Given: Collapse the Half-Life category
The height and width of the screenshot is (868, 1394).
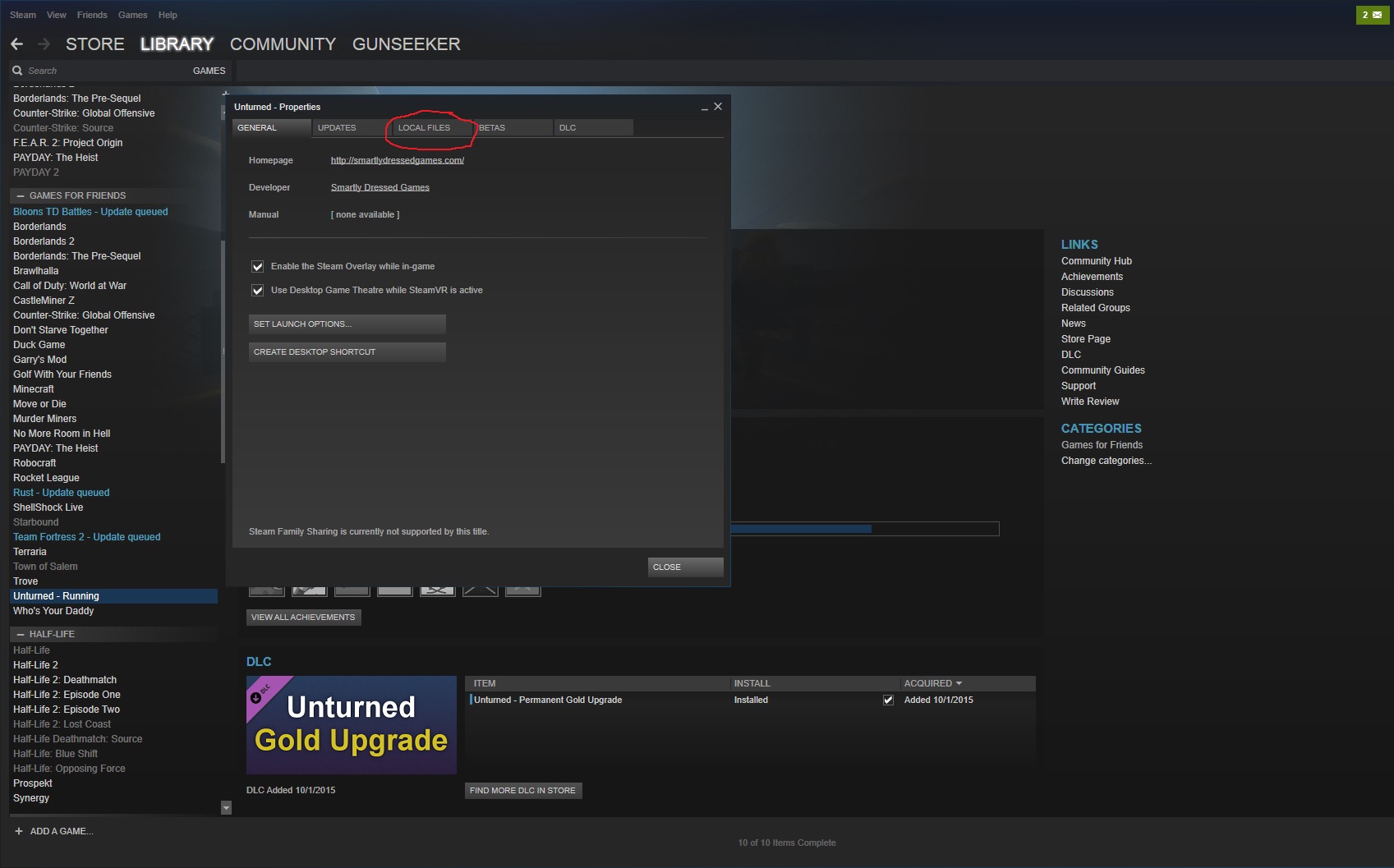Looking at the screenshot, I should (20, 634).
